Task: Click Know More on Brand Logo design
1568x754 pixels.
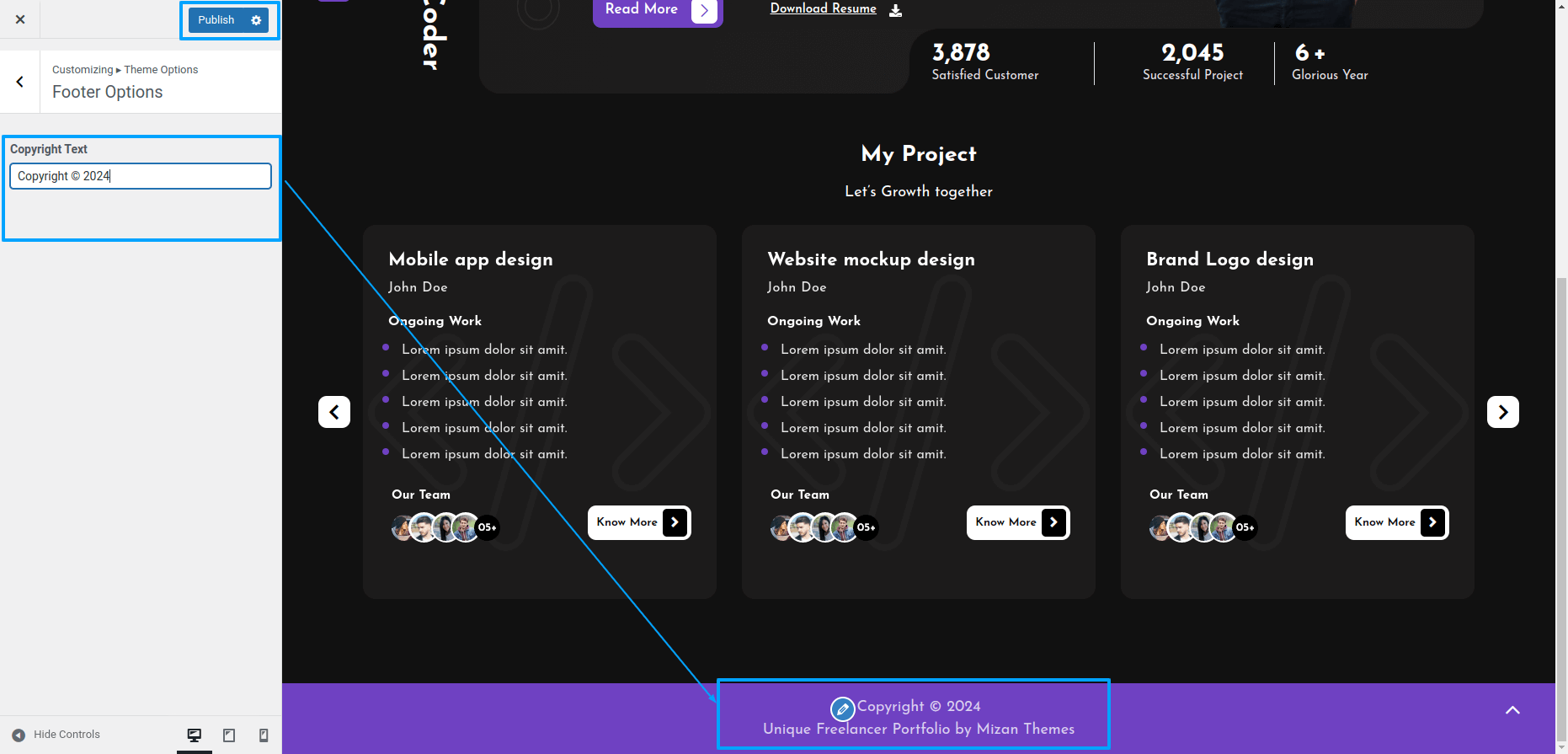Action: click(1397, 522)
